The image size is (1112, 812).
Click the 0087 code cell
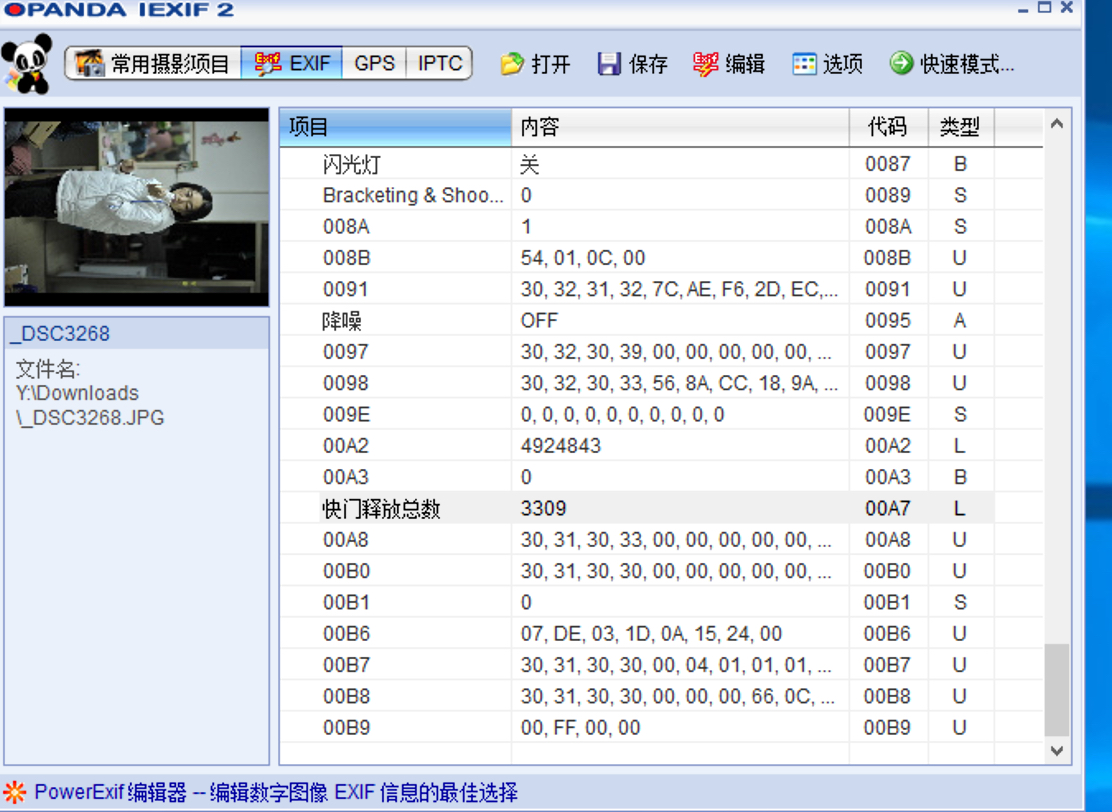click(888, 165)
